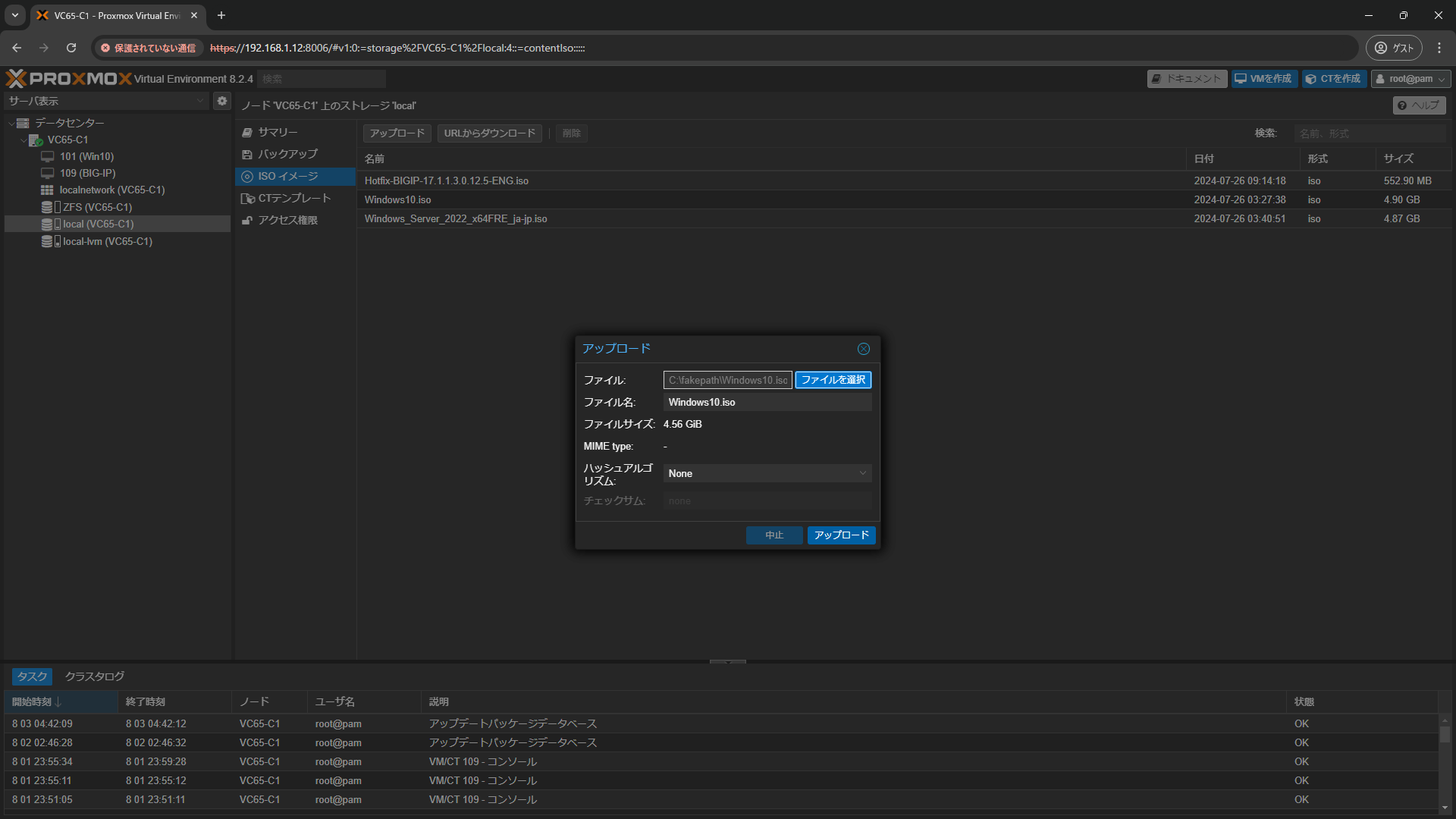Click Choose File button in dialog
1456x819 pixels.
(833, 380)
